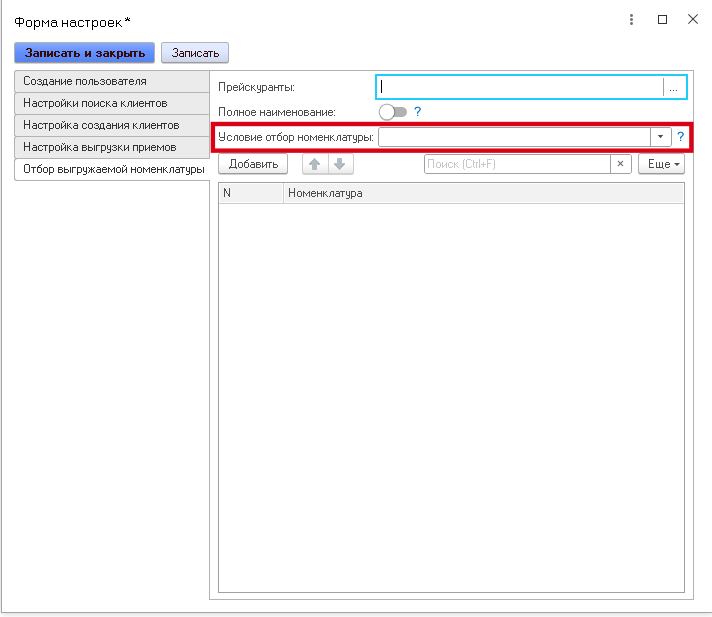
Task: Focus the Поиск (Ctrl+F) search field
Action: [x=516, y=164]
